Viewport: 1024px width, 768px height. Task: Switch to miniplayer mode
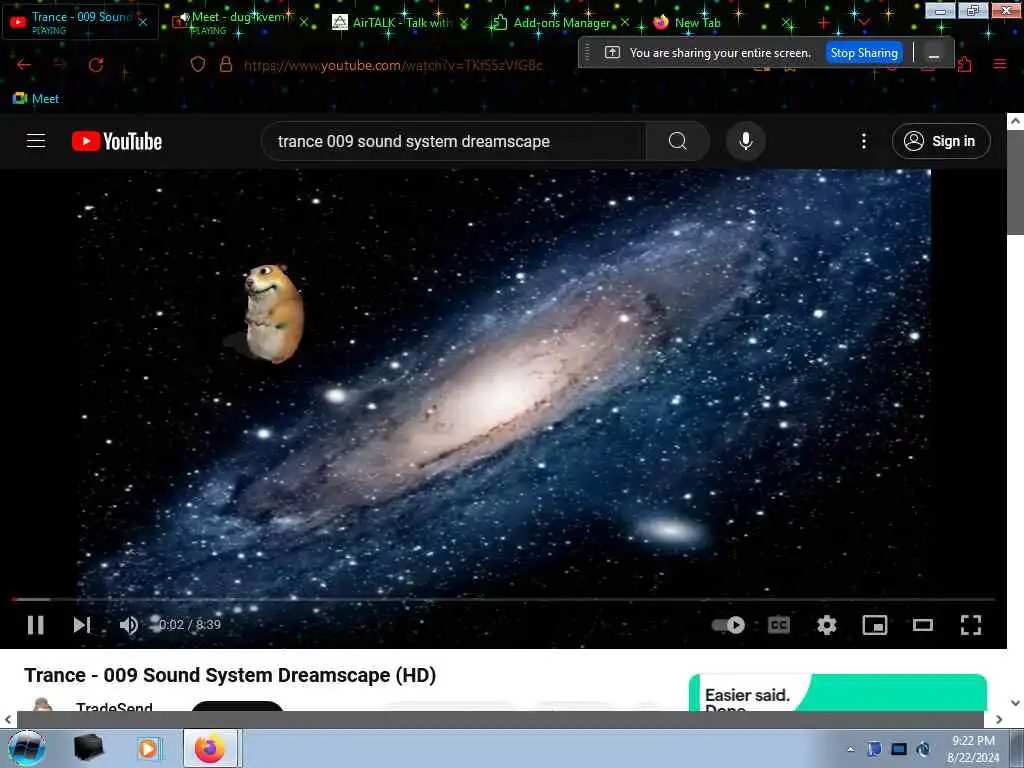click(874, 625)
